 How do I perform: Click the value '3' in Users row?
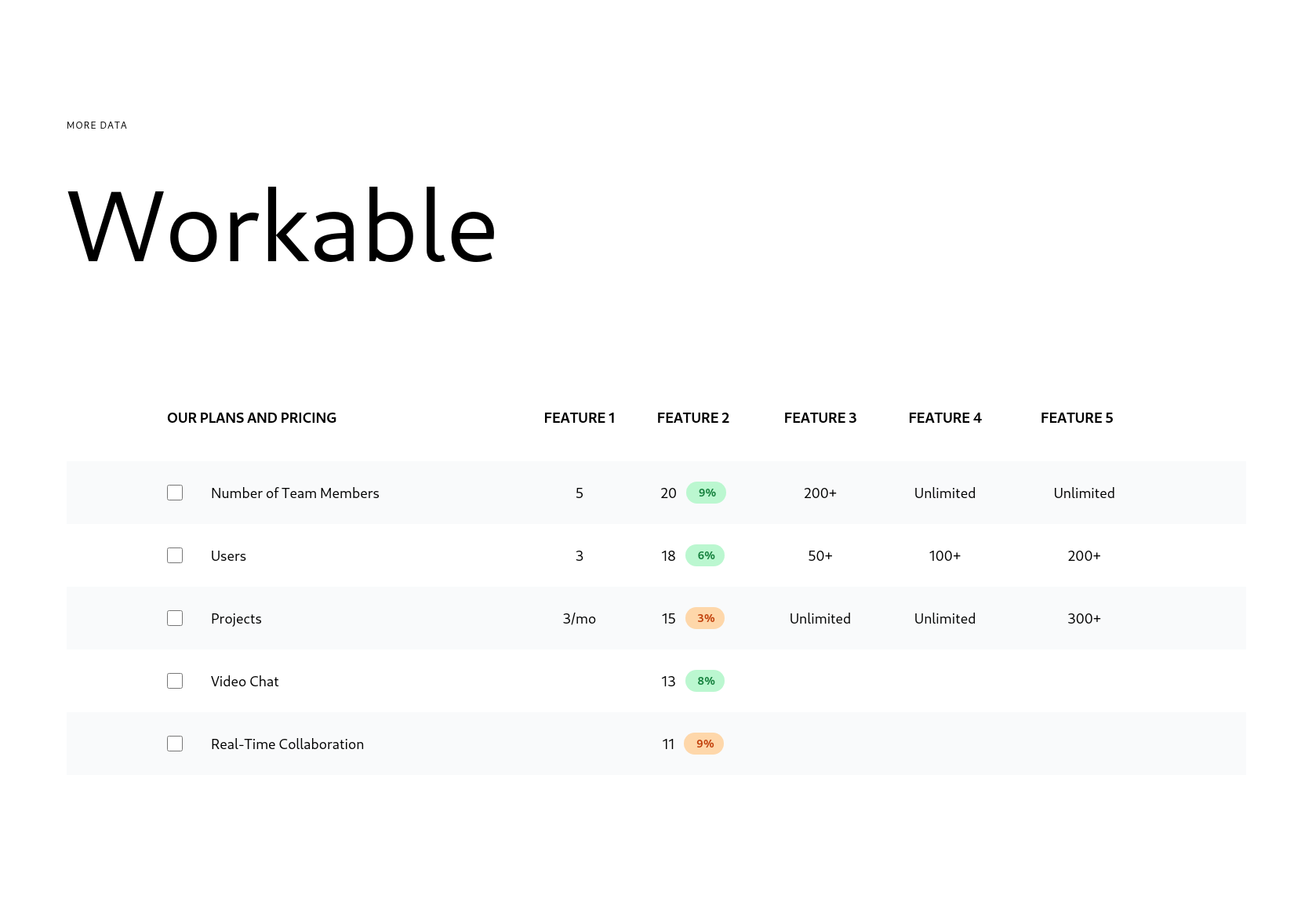coord(580,556)
